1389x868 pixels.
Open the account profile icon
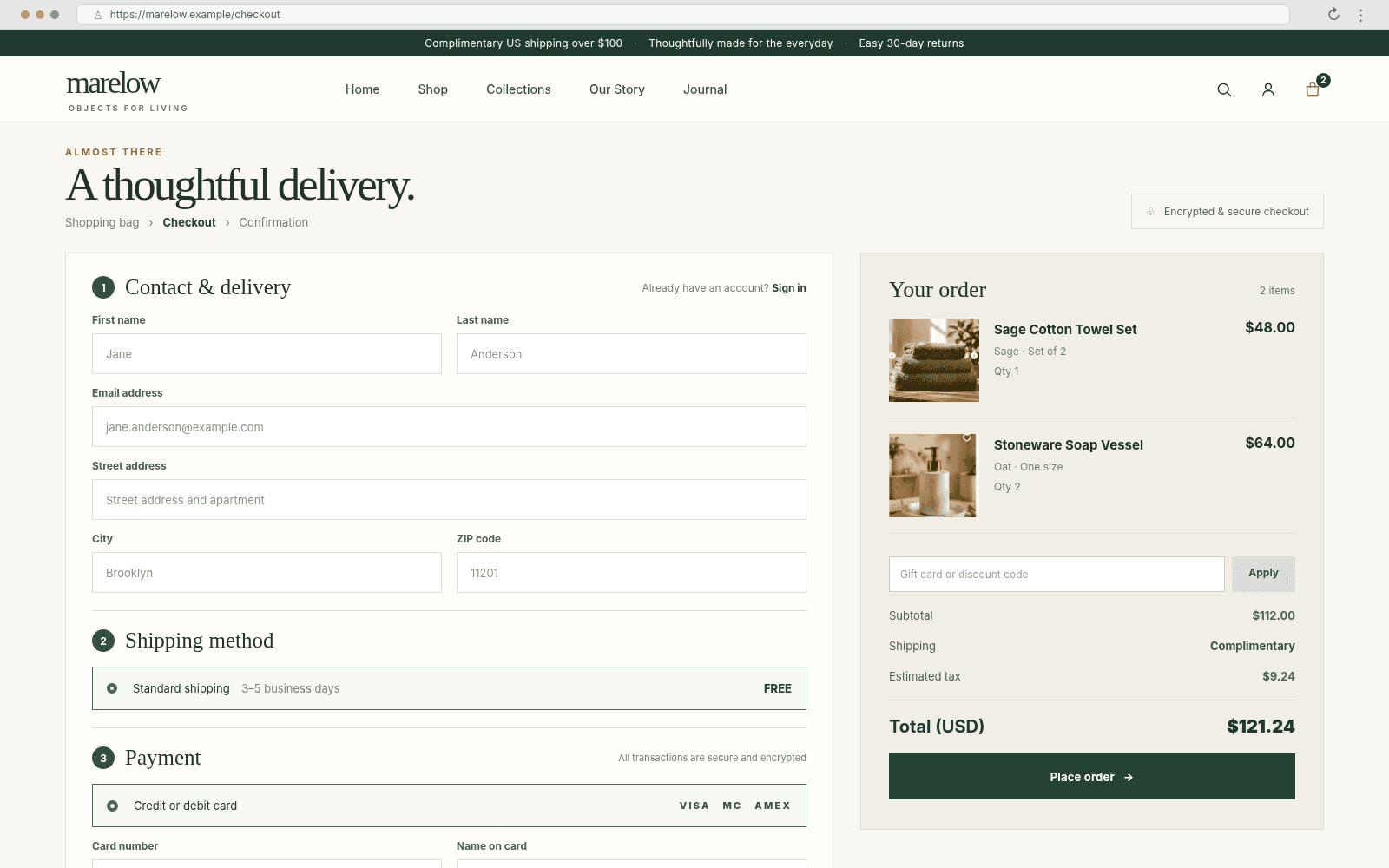pos(1268,89)
